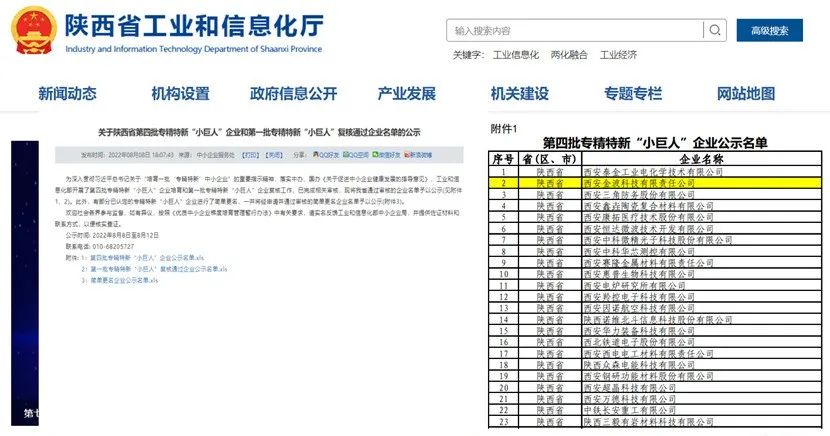This screenshot has height=436, width=830.
Task: Click the magnifier search icon
Action: point(716,31)
